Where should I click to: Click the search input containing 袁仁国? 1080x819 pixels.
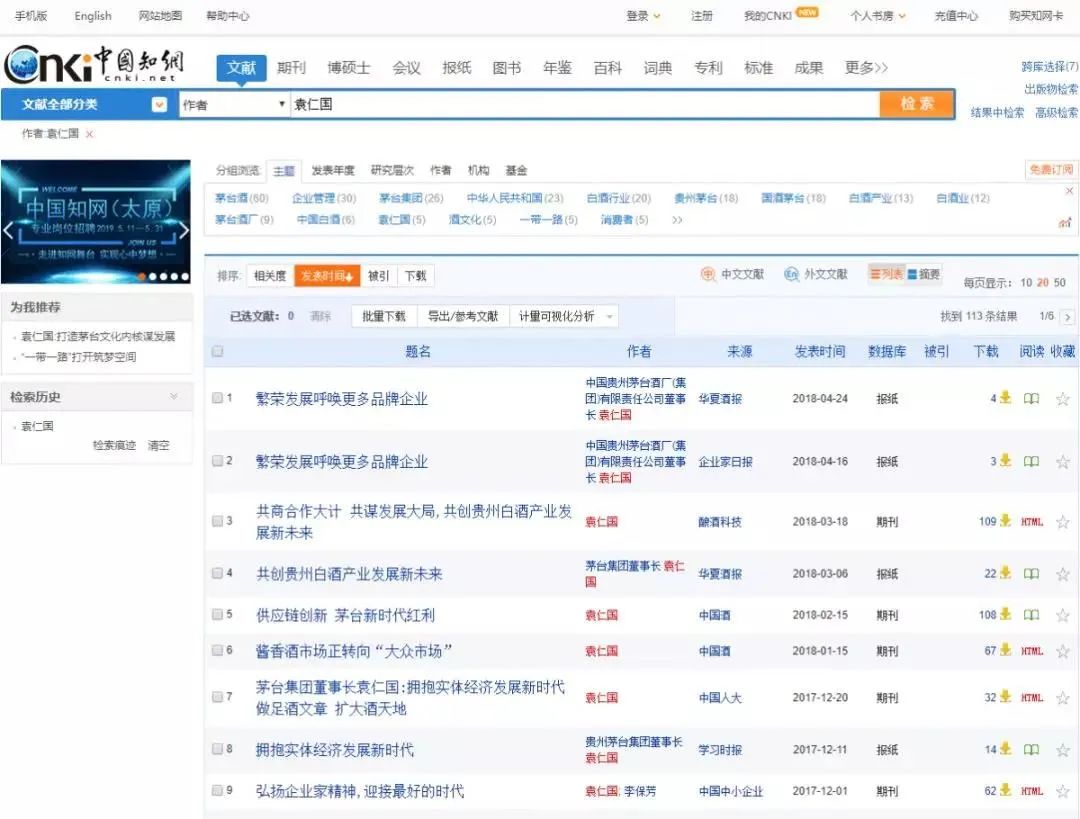(584, 105)
